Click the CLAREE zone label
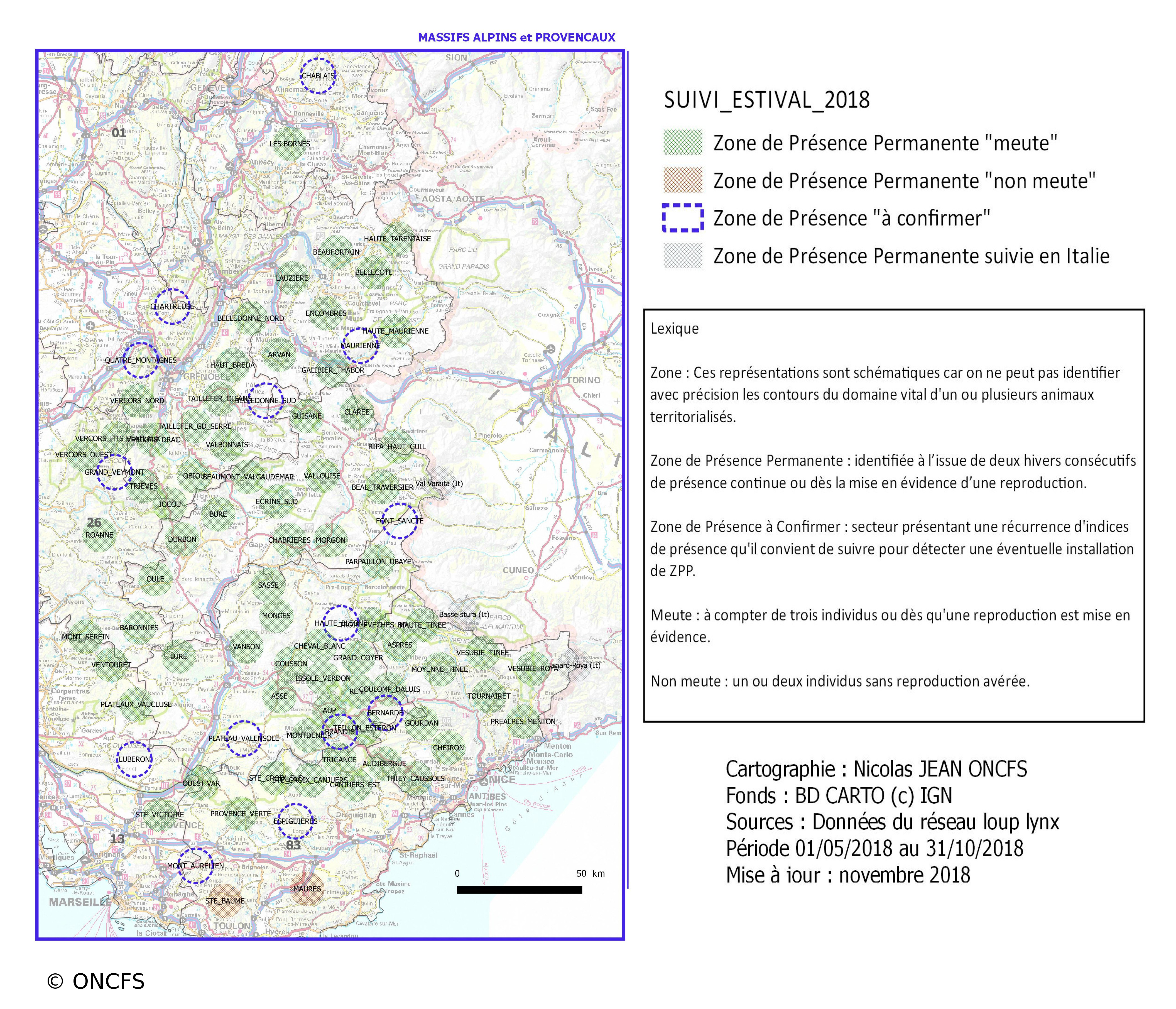Image resolution: width=1176 pixels, height=1009 pixels. pyautogui.click(x=356, y=412)
